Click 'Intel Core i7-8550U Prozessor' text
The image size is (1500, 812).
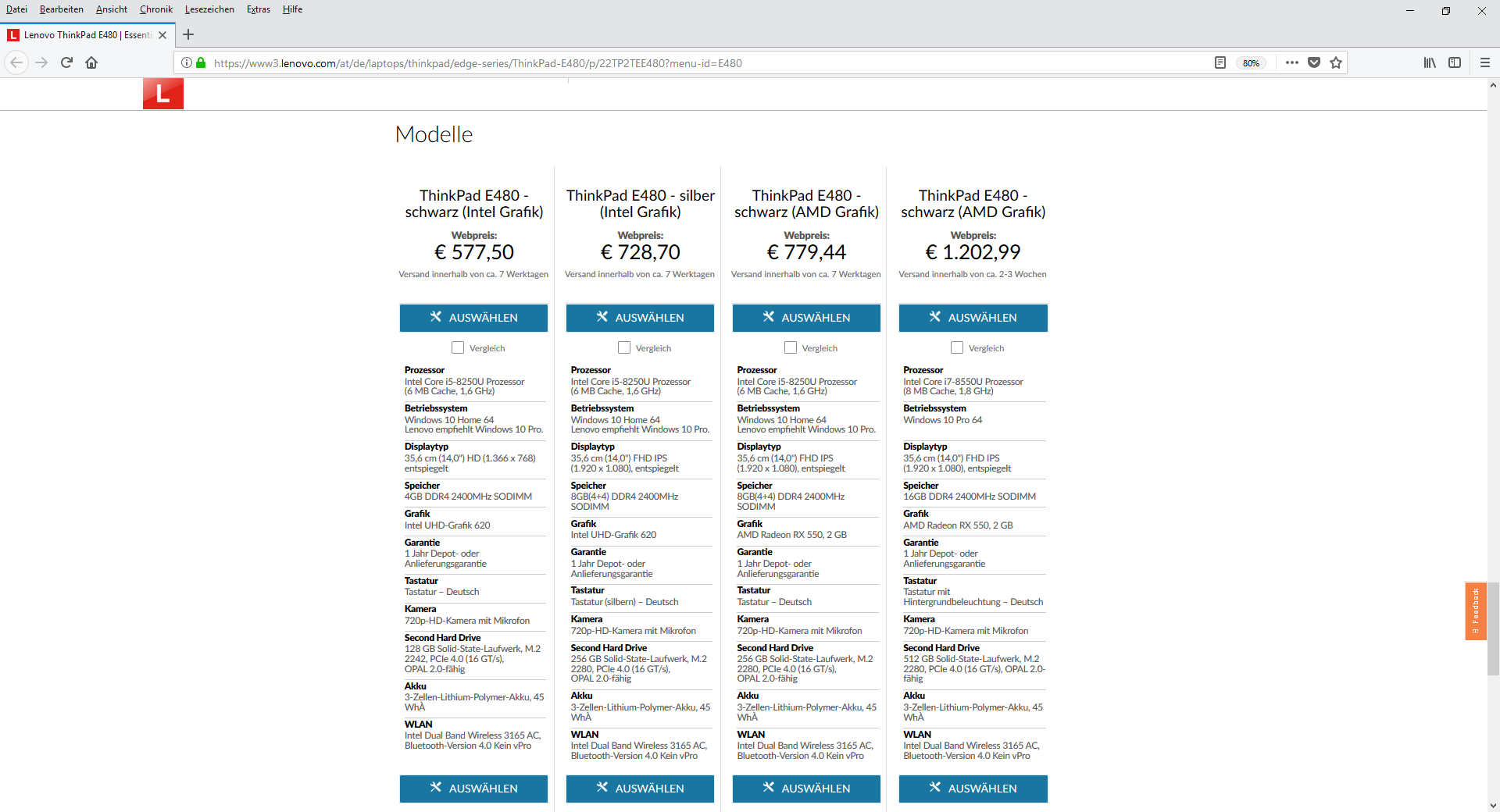963,382
